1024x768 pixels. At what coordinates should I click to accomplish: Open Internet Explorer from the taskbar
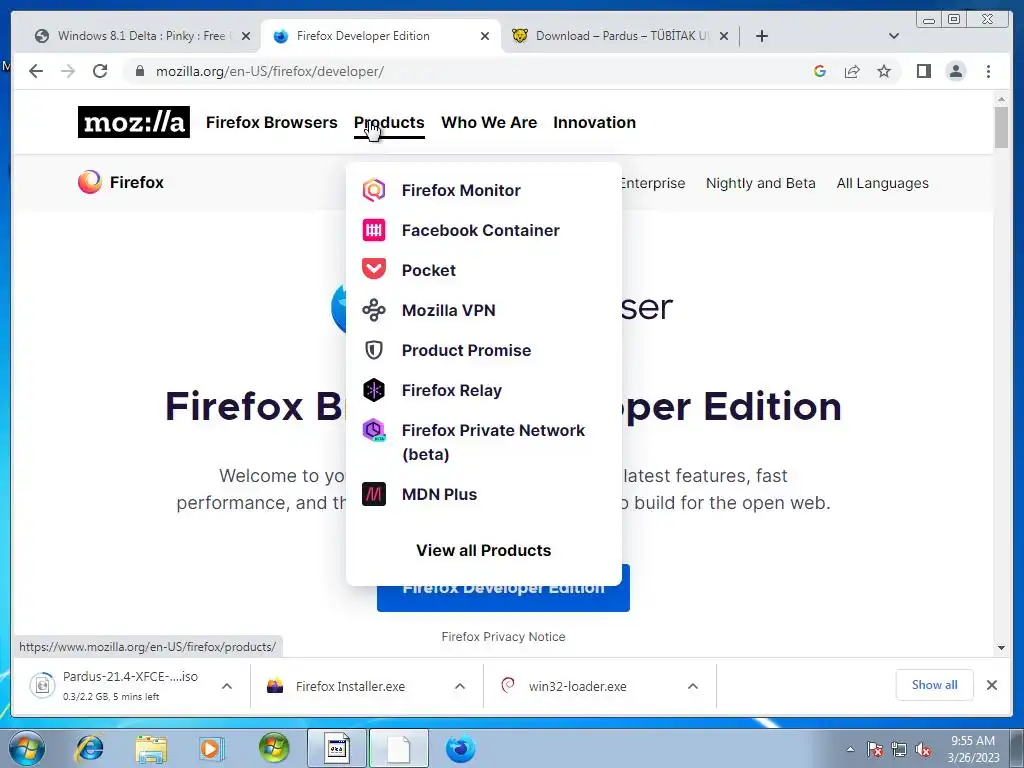[89, 748]
